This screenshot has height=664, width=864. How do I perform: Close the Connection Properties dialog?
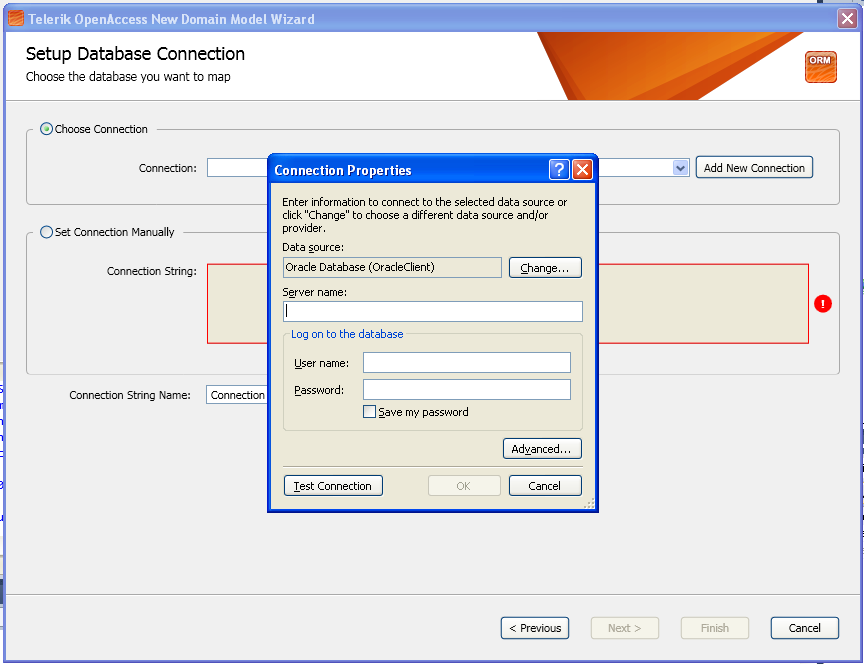582,170
